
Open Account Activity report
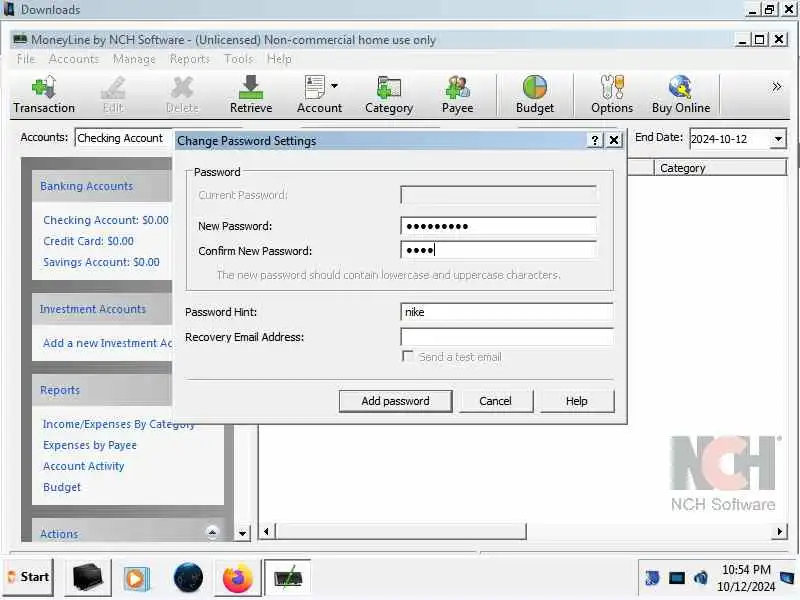(84, 466)
